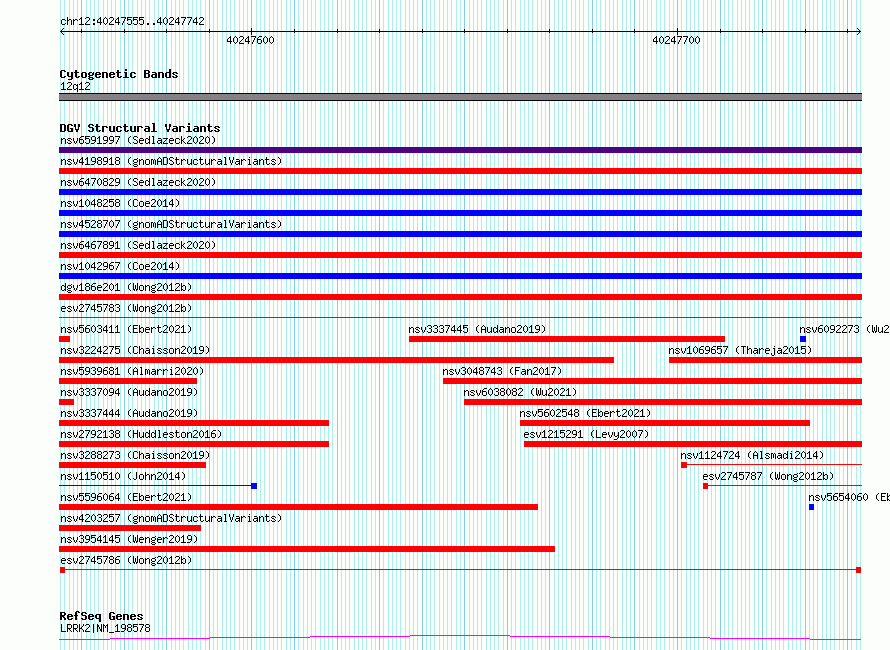Select the esv2745787 (Wong2012b) label
Image resolution: width=890 pixels, height=650 pixels.
[768, 476]
